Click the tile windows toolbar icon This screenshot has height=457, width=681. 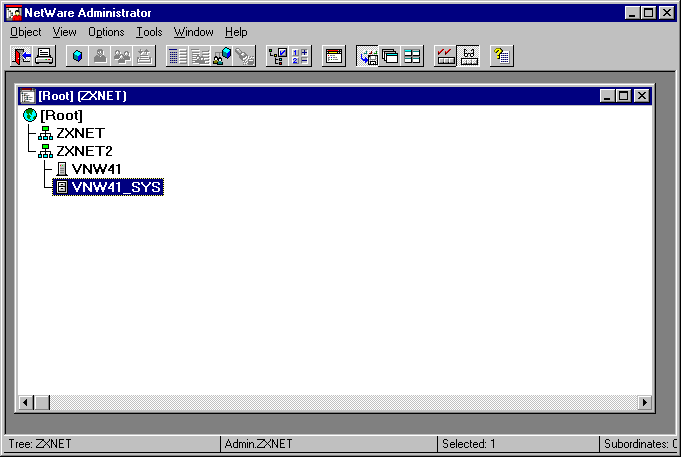(x=412, y=56)
